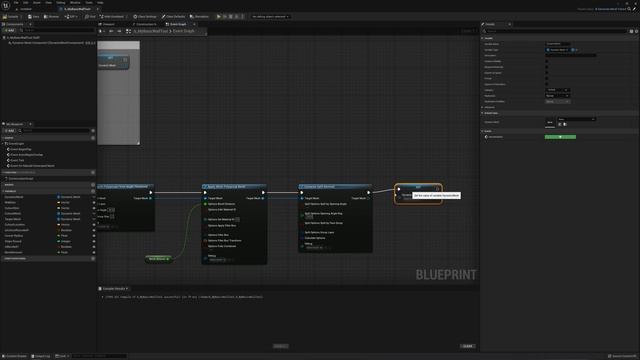640x360 pixels.
Task: Open the Output Log
Action: coord(41,356)
